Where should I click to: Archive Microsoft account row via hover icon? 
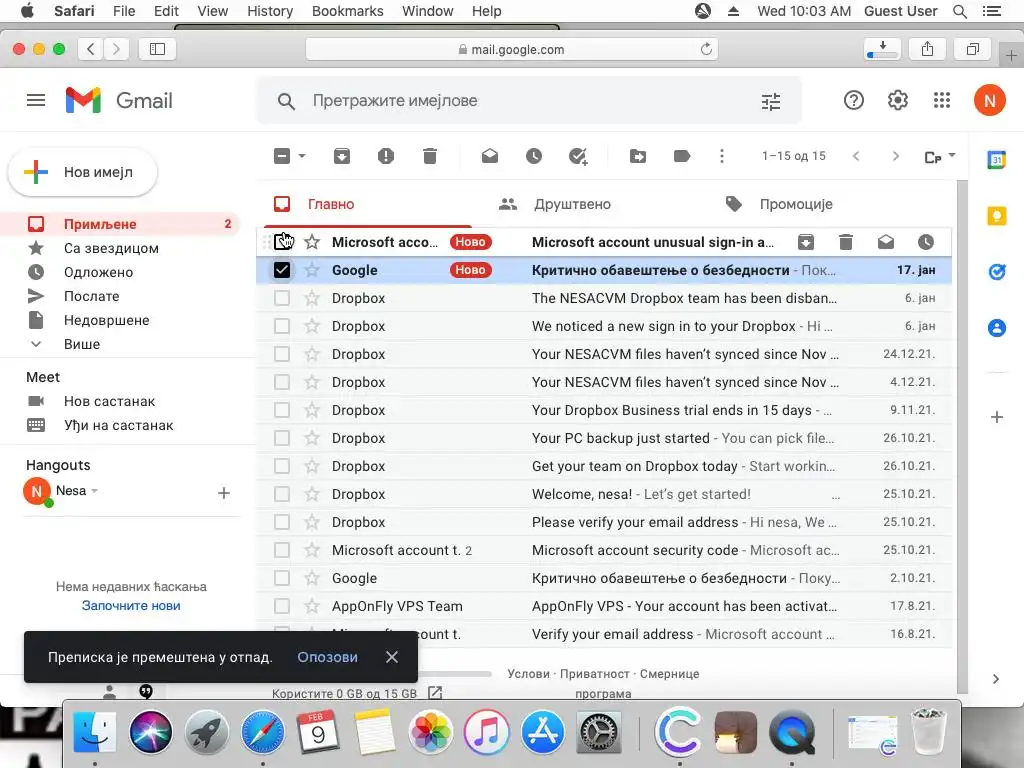(x=806, y=242)
